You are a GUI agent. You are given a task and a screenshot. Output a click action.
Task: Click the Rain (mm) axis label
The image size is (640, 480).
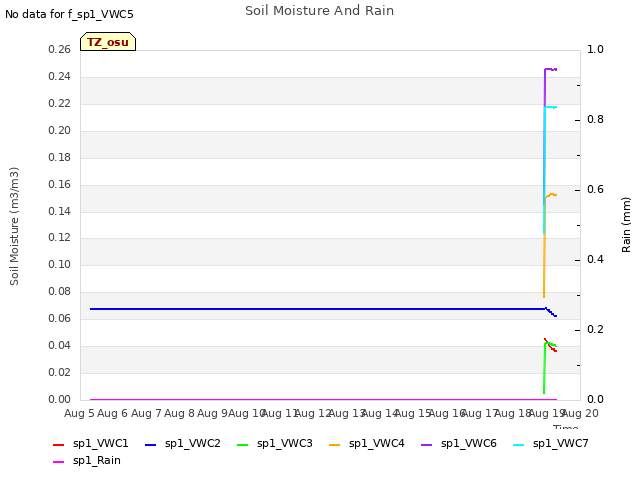626,225
